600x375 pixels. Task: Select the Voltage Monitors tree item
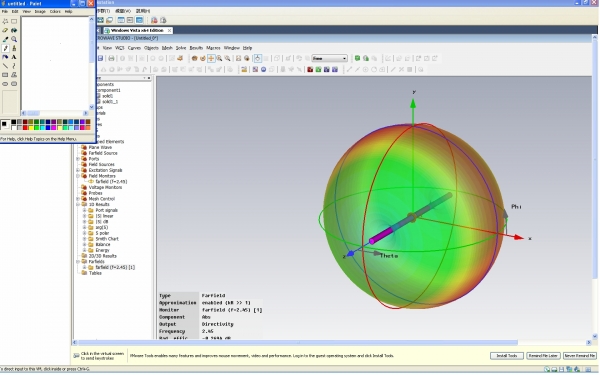coord(105,188)
